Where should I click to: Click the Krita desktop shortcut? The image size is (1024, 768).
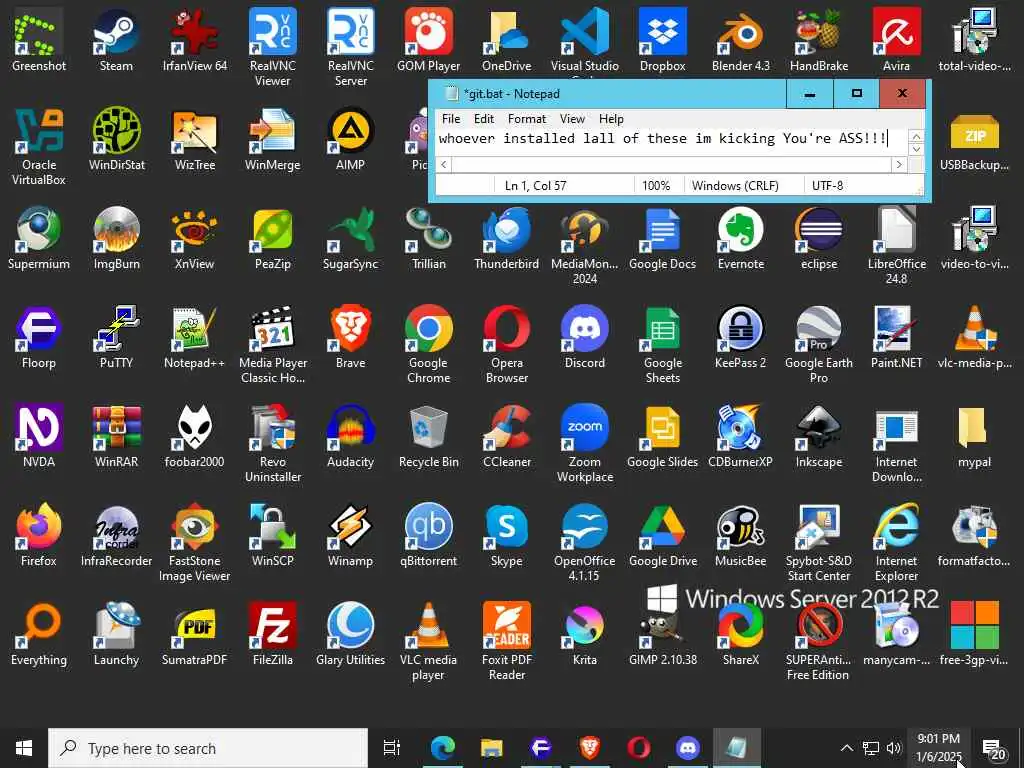(x=584, y=634)
